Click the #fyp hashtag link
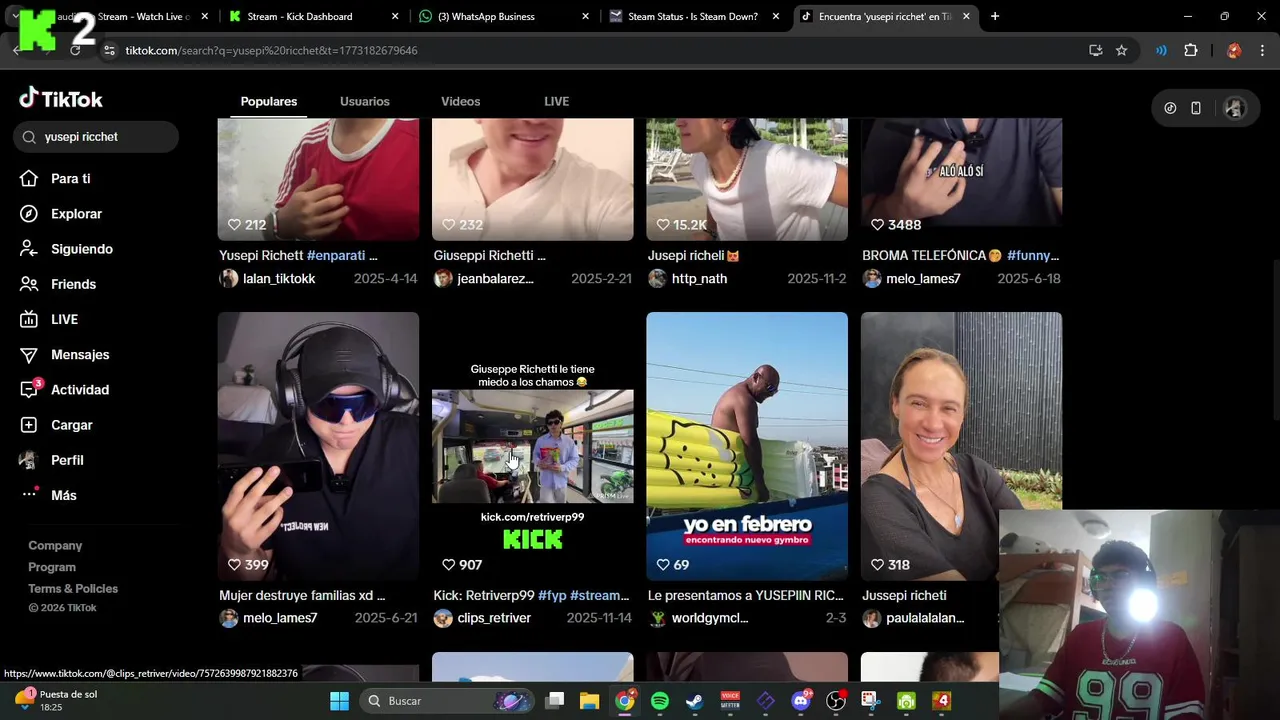The image size is (1280, 720). [x=552, y=595]
